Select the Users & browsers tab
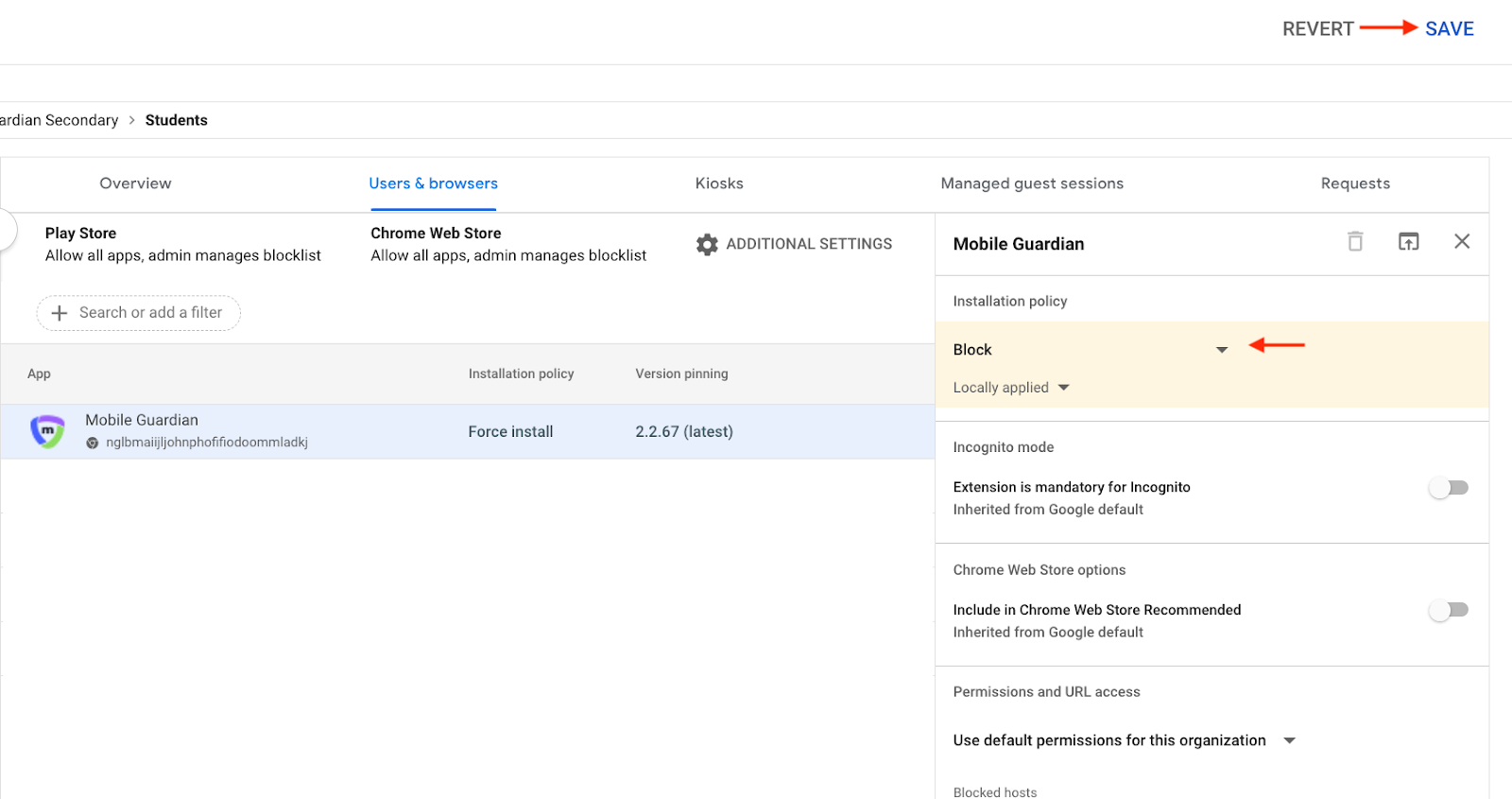This screenshot has height=799, width=1512. point(433,183)
